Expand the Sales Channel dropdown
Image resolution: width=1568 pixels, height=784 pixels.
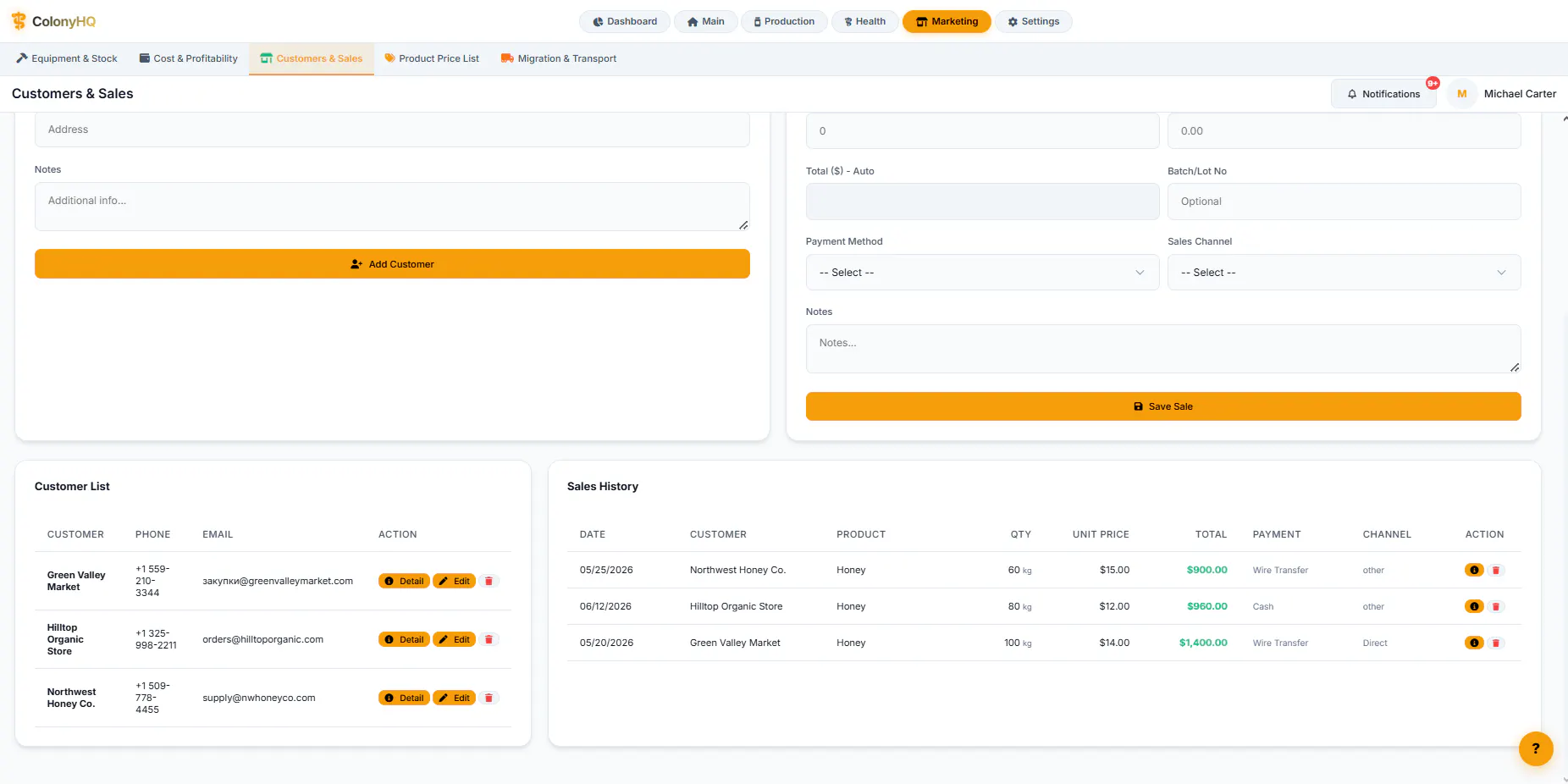click(1344, 273)
